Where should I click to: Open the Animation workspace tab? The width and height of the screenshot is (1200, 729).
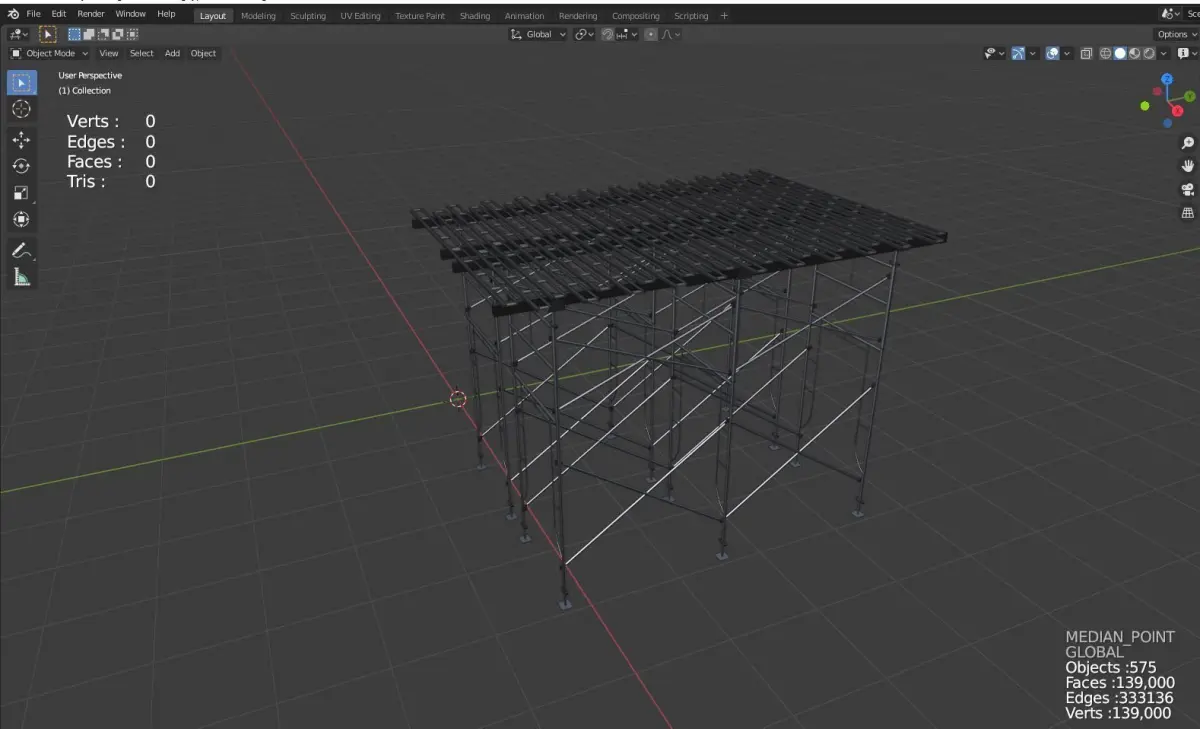coord(524,16)
